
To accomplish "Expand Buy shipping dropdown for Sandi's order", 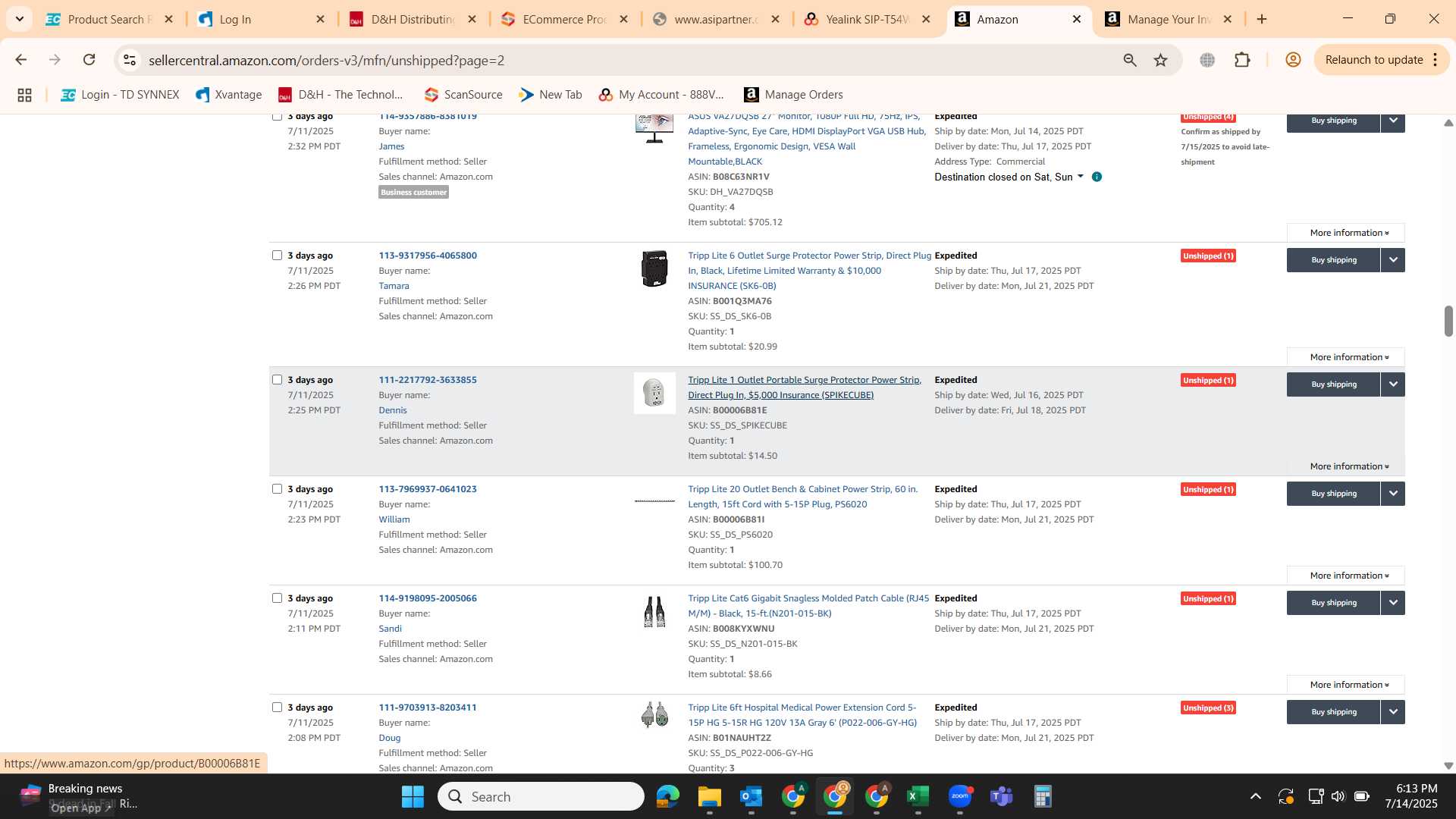I will point(1393,603).
